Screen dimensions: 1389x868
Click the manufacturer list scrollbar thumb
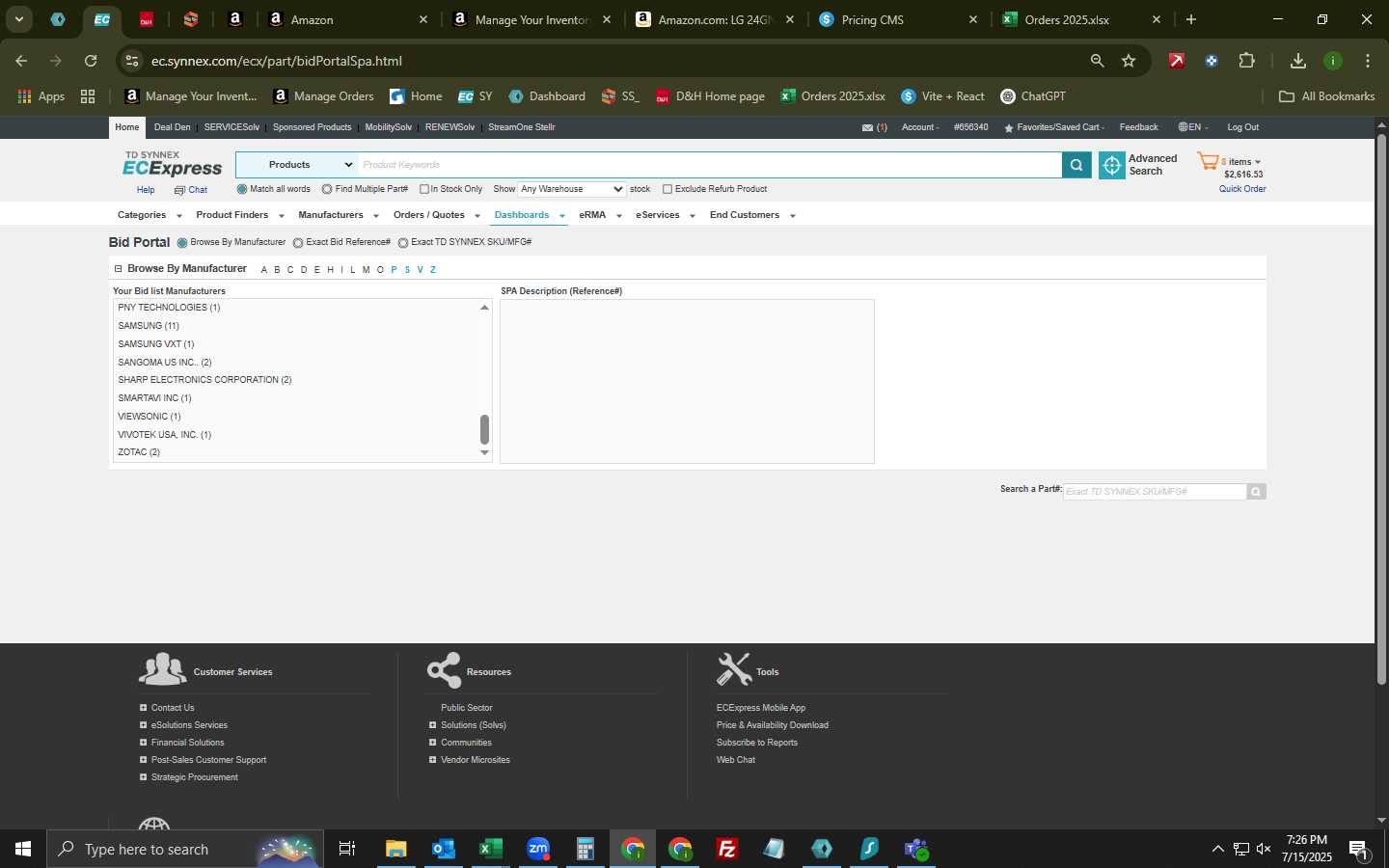484,429
